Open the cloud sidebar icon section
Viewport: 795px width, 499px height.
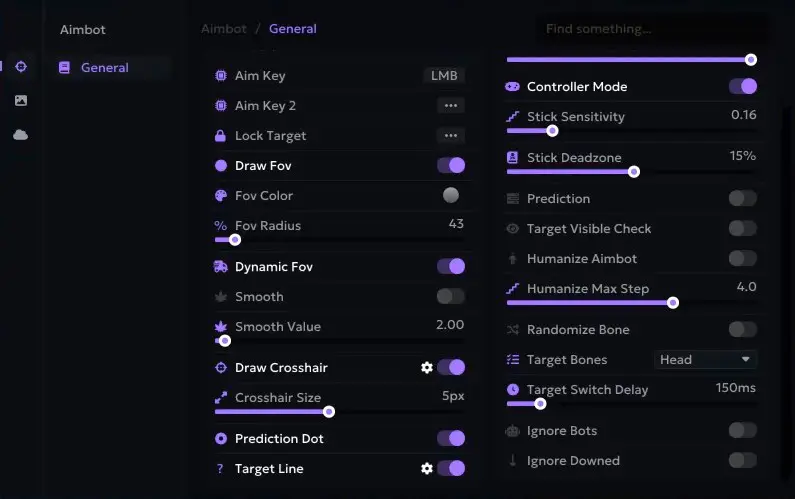pyautogui.click(x=20, y=135)
